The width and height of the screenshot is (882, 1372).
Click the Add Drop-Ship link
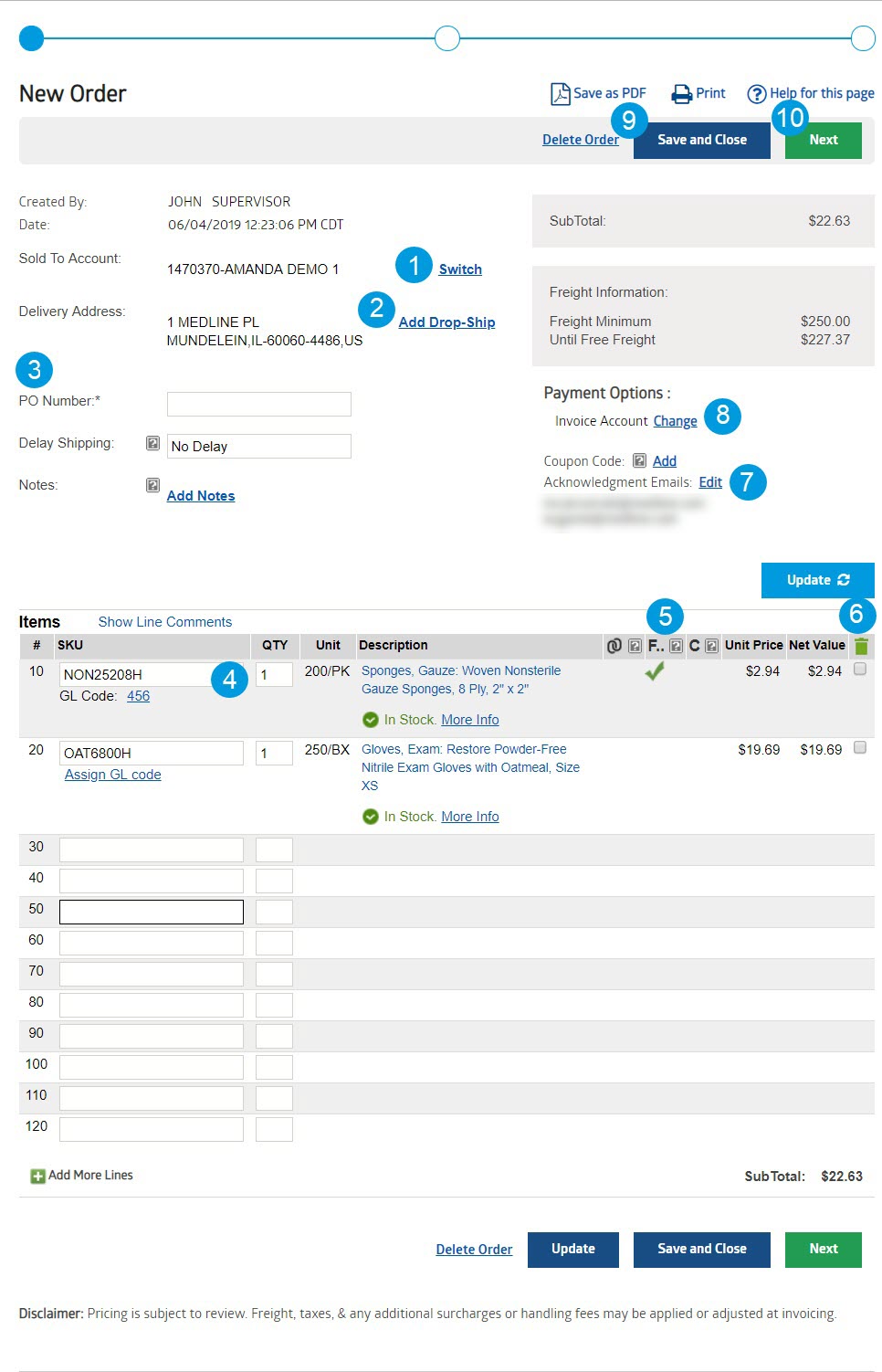[x=446, y=322]
